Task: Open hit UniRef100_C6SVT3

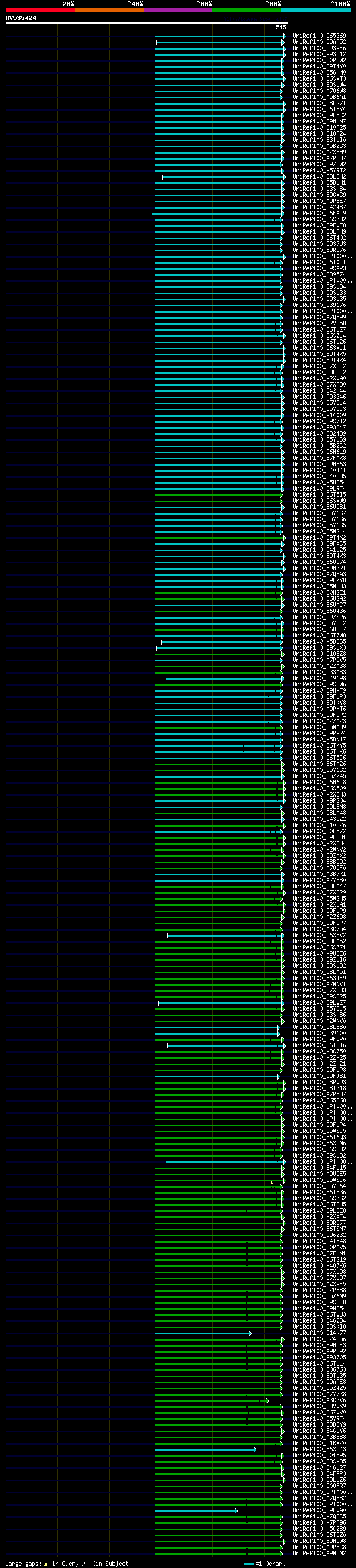Action: click(319, 78)
